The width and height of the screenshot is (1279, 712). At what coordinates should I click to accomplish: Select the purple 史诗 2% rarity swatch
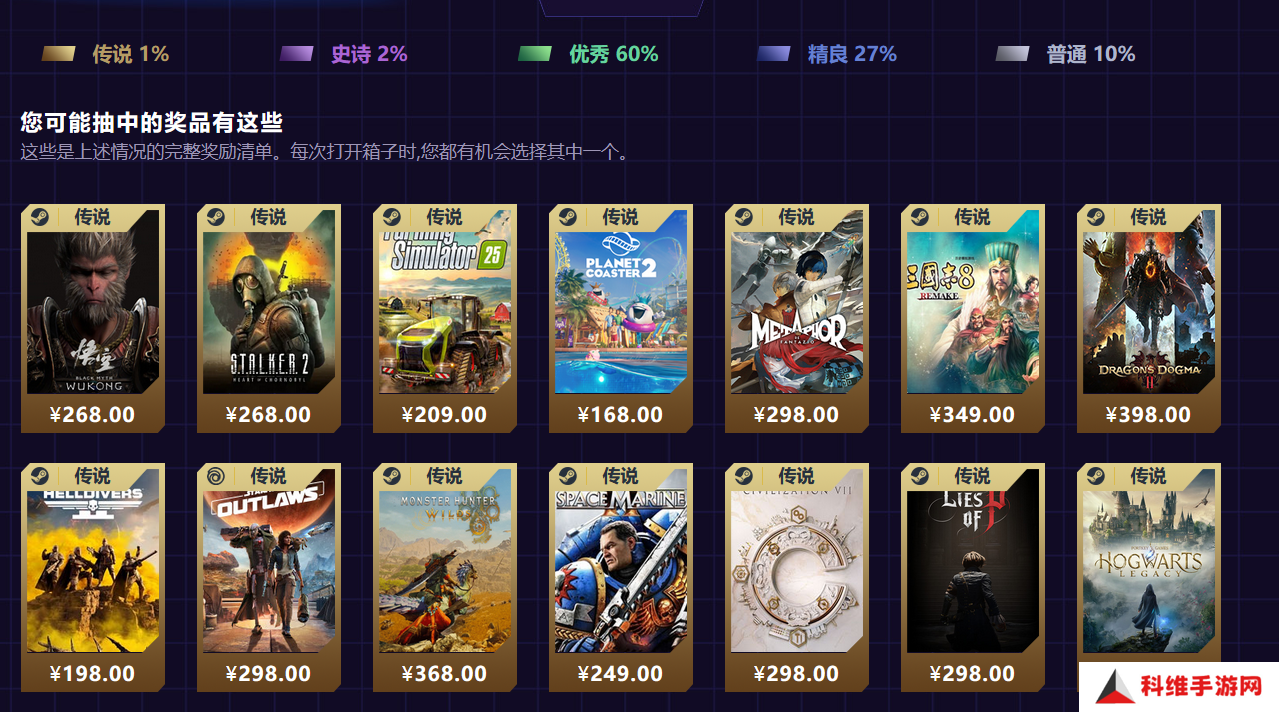(x=297, y=54)
